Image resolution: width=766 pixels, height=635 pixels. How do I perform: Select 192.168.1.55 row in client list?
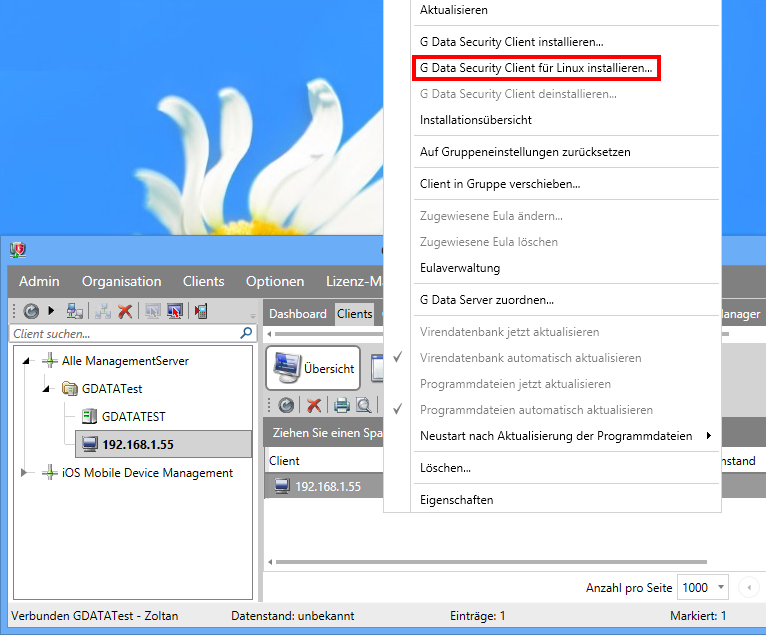coord(324,486)
